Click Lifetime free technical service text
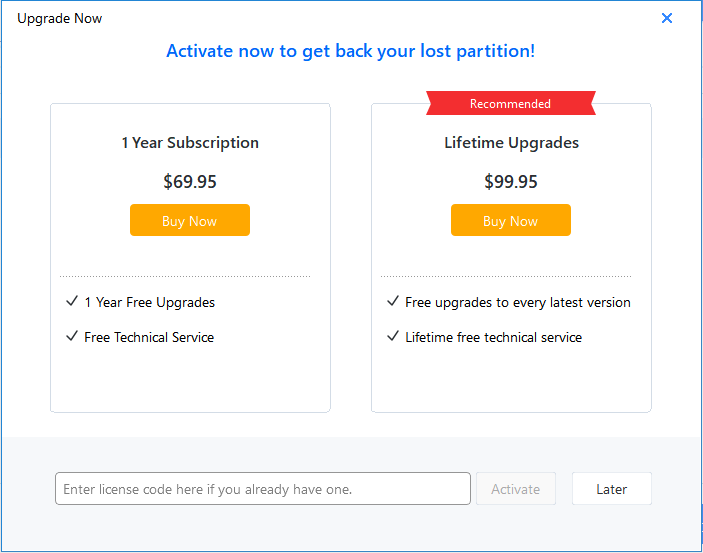 (493, 337)
